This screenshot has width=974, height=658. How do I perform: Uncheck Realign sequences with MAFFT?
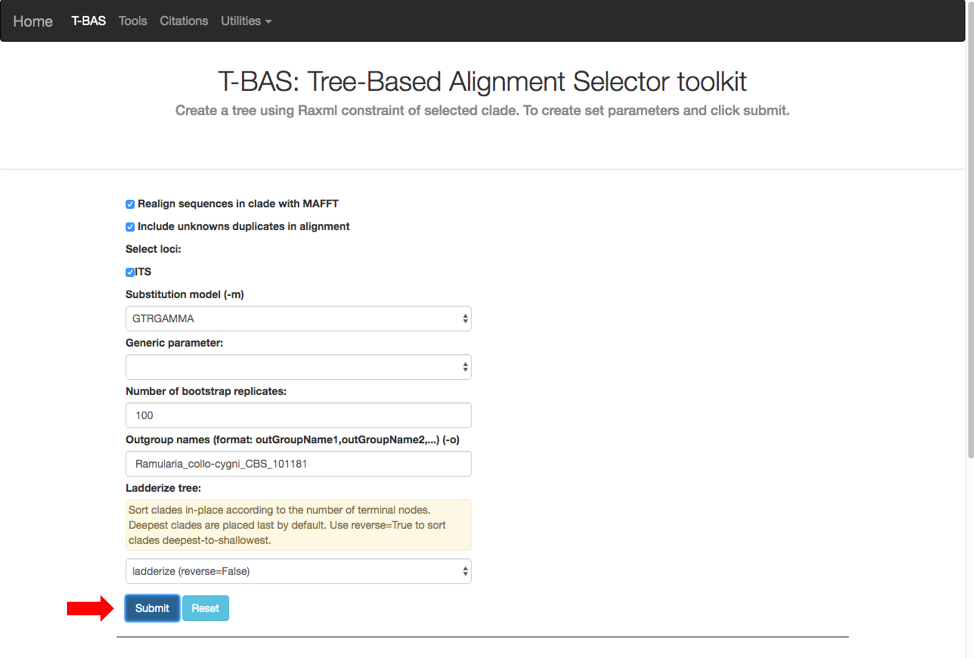click(130, 204)
